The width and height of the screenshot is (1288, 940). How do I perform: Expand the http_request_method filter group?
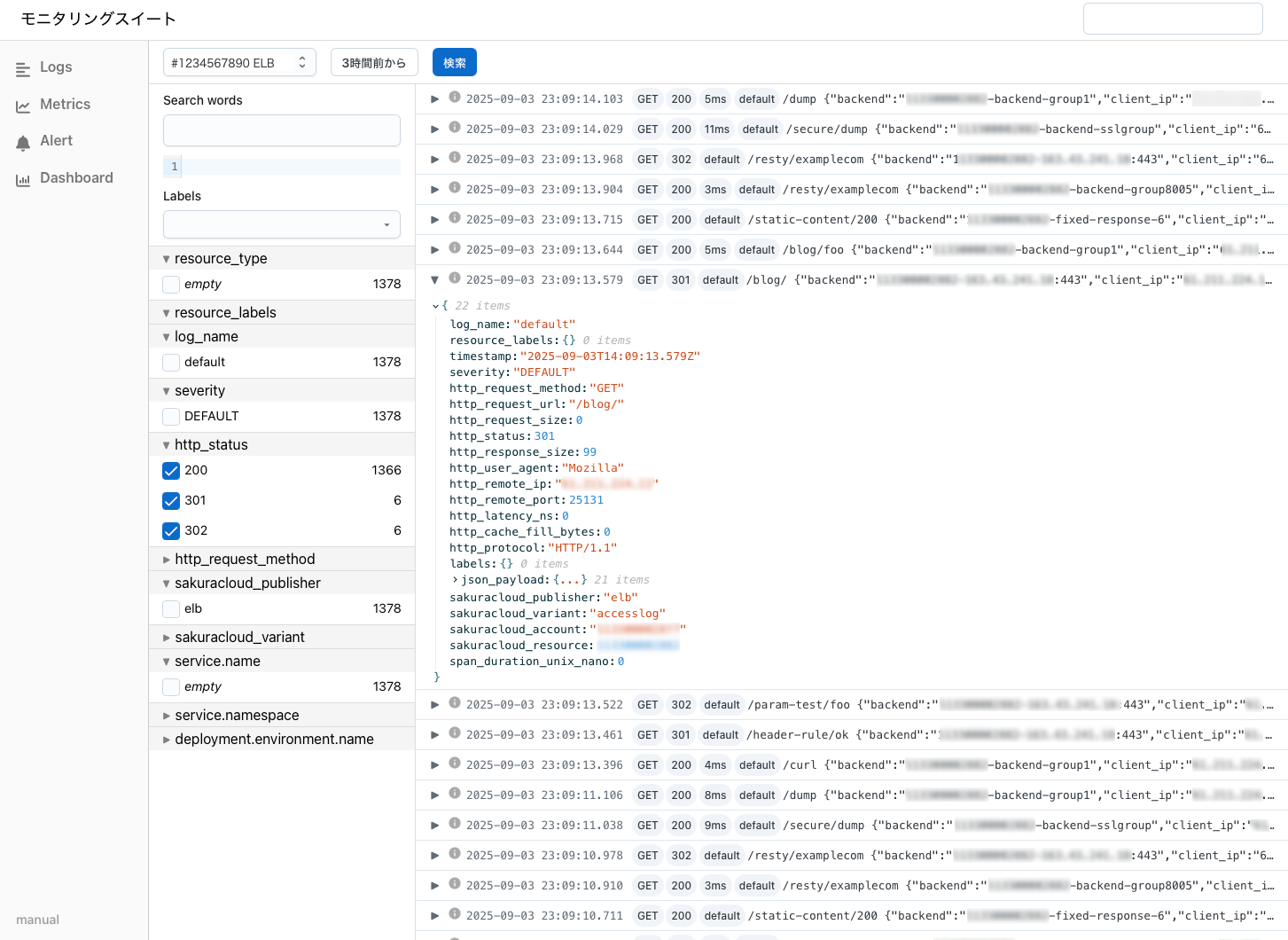pos(167,560)
